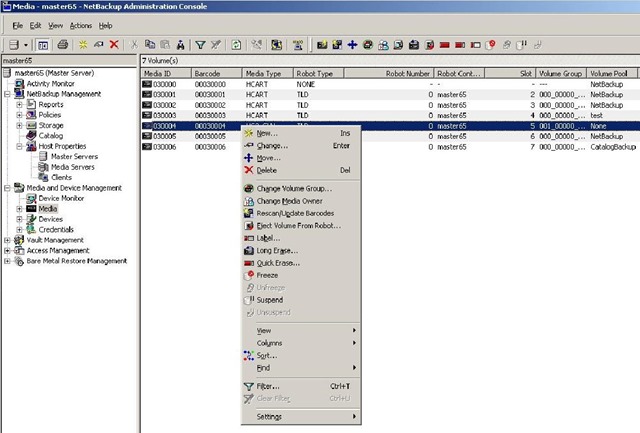Toggle the tree view pane button
Image resolution: width=640 pixels, height=433 pixels.
click(x=42, y=45)
